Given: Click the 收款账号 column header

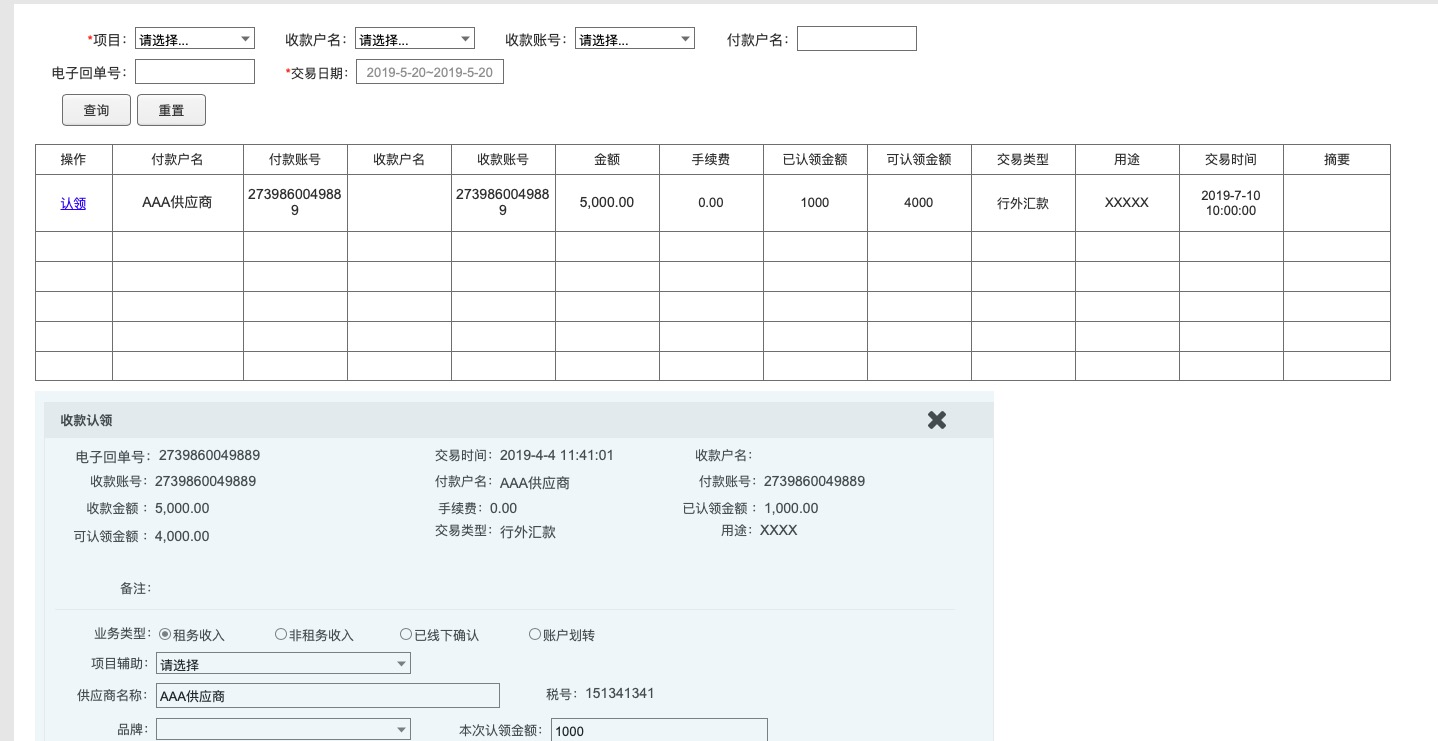Looking at the screenshot, I should tap(503, 160).
